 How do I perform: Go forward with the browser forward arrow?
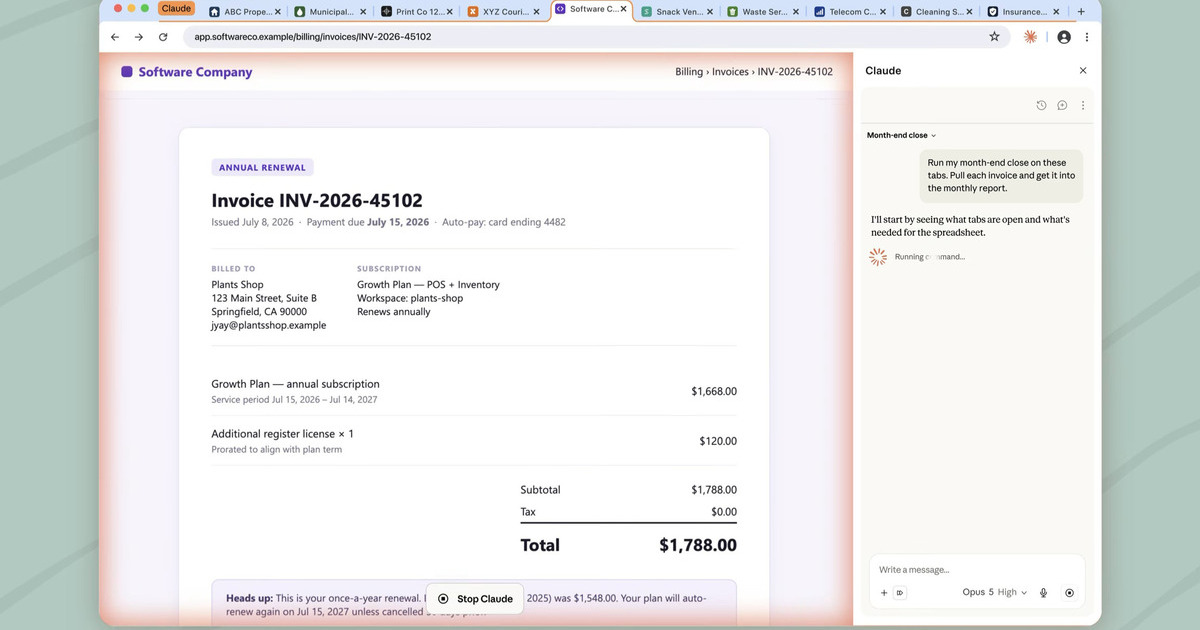138,37
